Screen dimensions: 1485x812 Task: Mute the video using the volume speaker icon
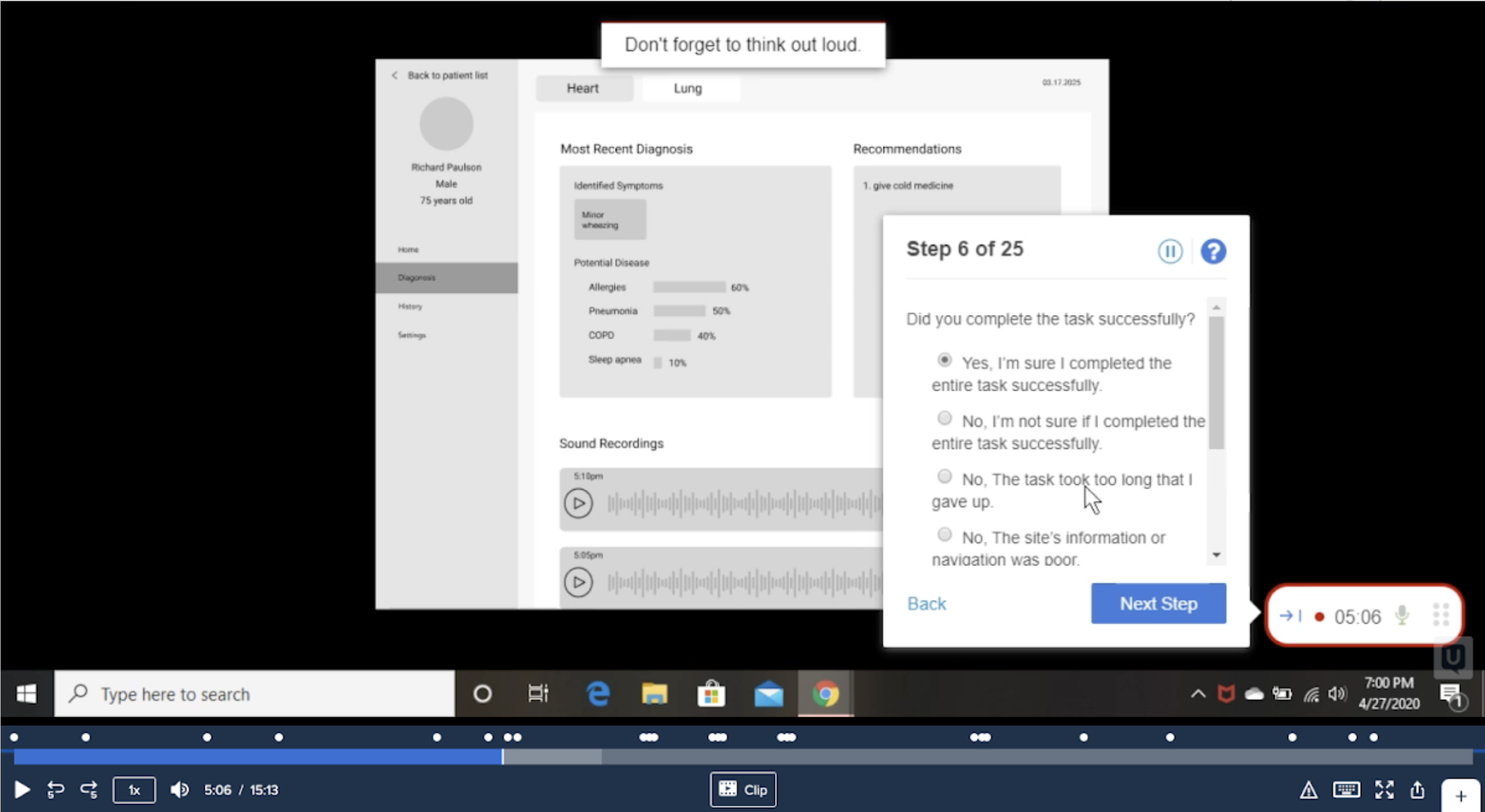point(179,789)
